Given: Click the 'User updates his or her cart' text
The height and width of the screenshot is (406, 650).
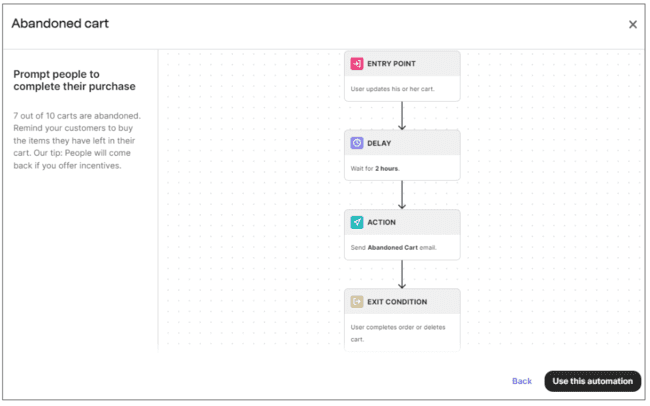Looking at the screenshot, I should point(392,89).
